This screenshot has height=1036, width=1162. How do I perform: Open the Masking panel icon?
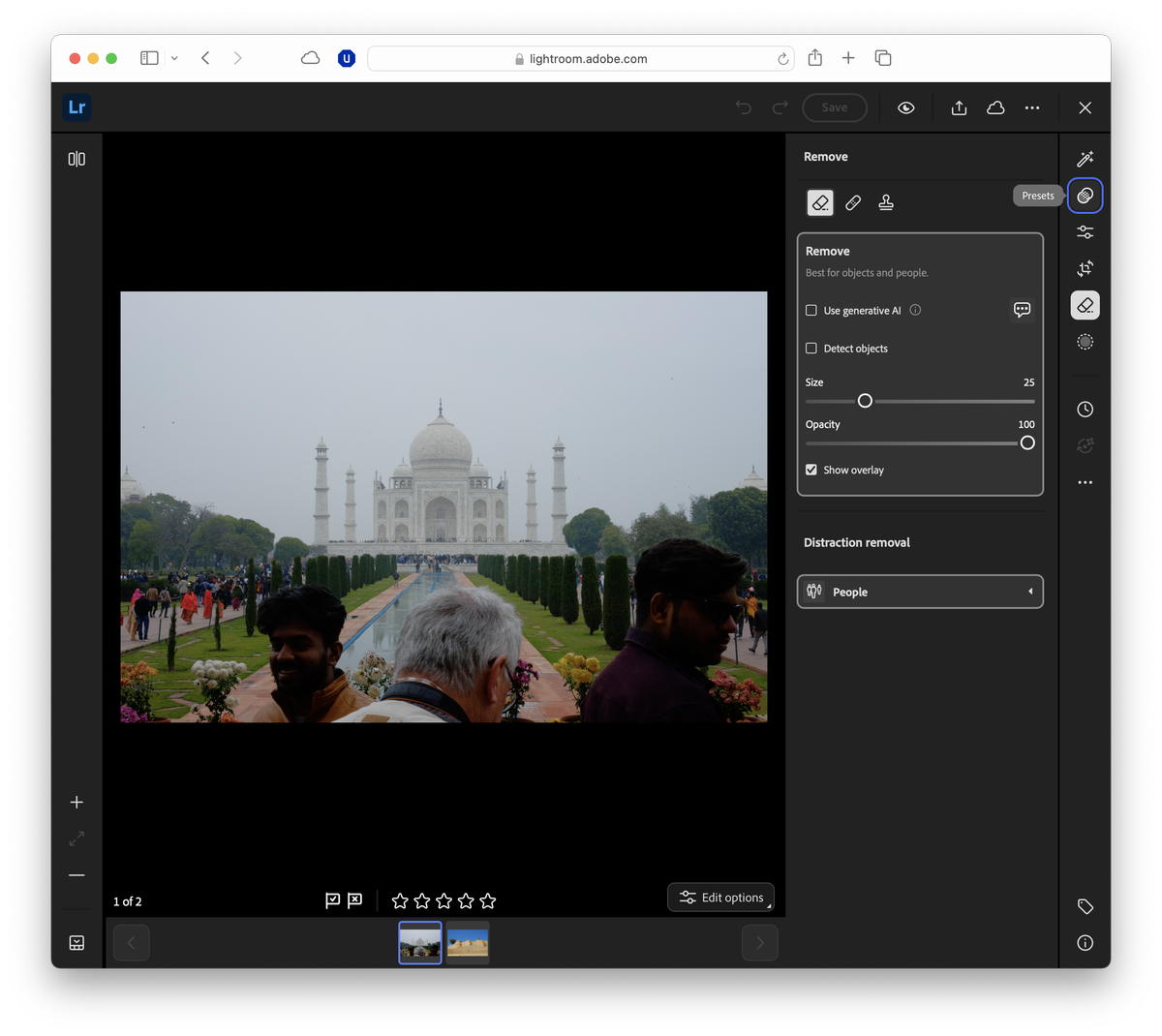click(1085, 341)
